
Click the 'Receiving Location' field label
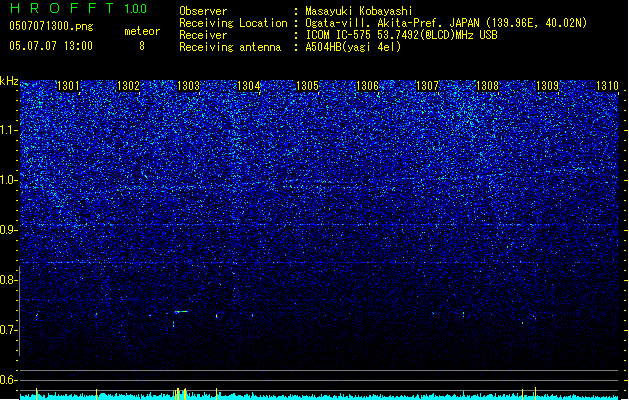[233, 23]
